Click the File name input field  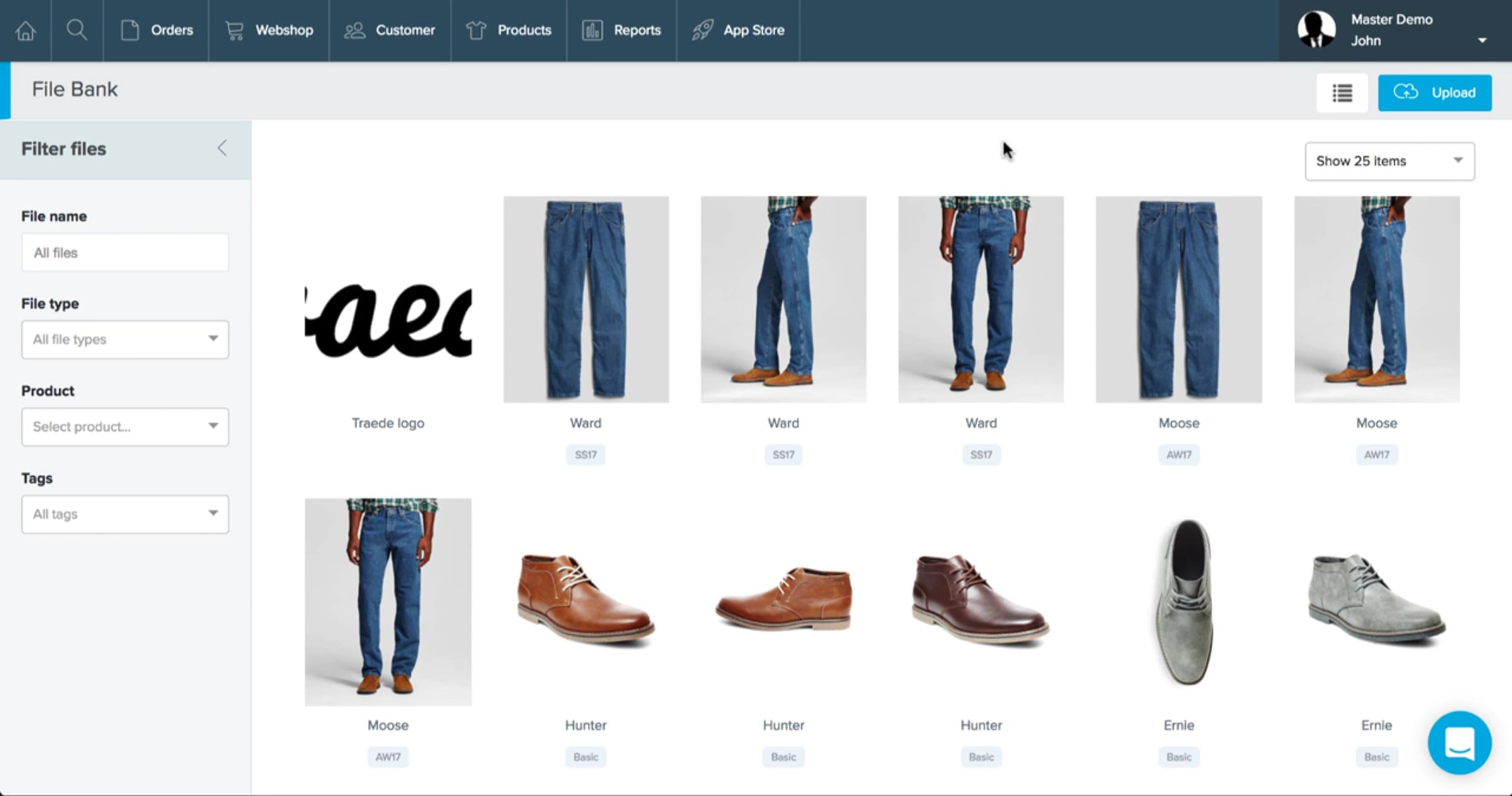coord(125,253)
